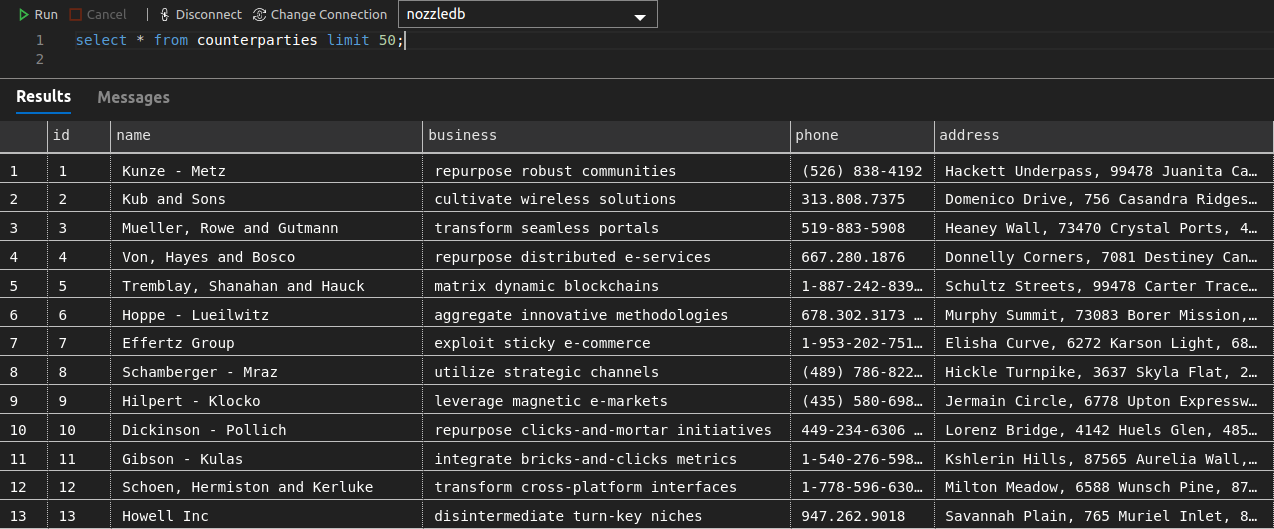Switch to the Messages tab
Image resolution: width=1274 pixels, height=529 pixels.
click(x=133, y=97)
